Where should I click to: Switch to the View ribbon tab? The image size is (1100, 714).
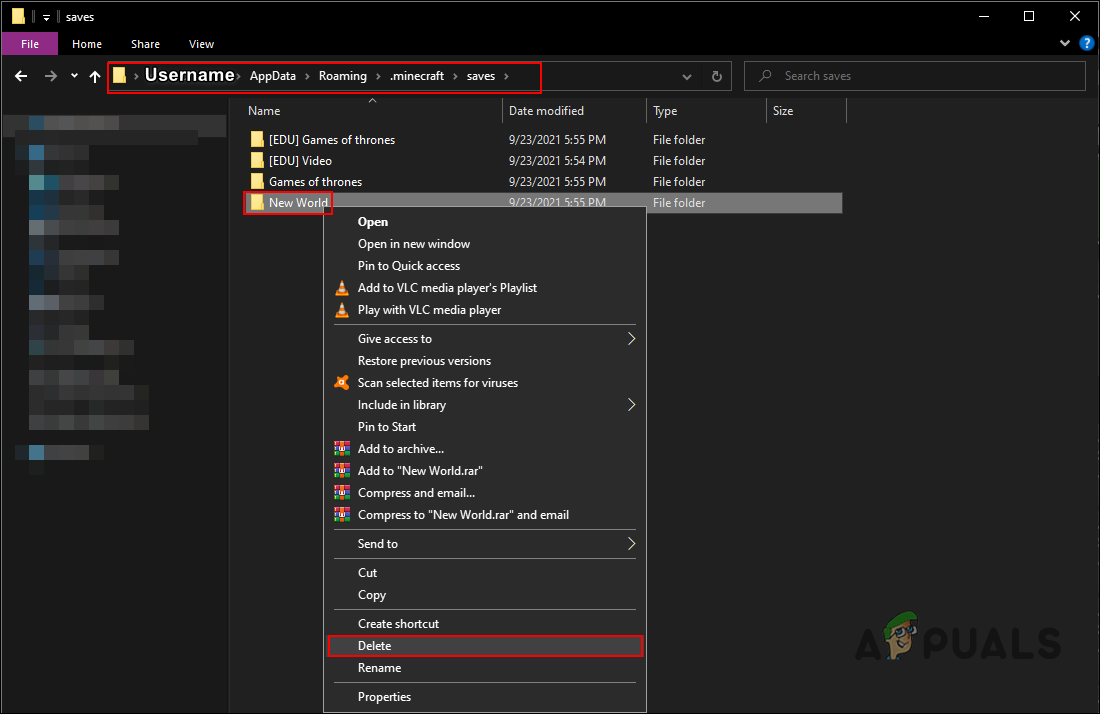pyautogui.click(x=201, y=44)
